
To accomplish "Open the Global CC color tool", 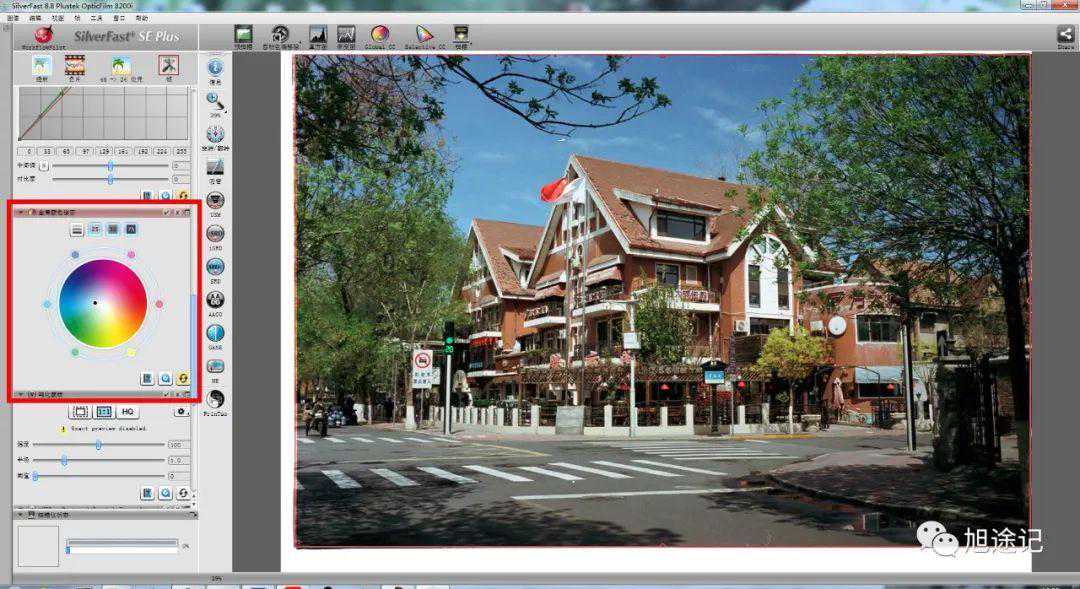I will [379, 37].
